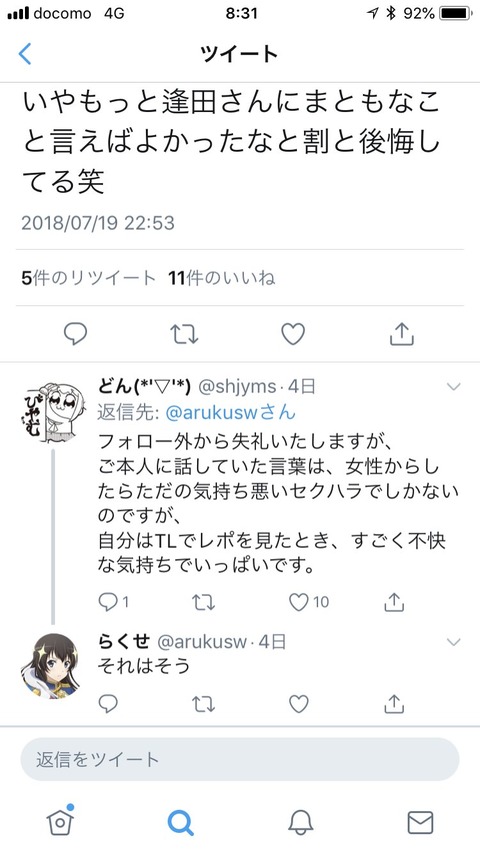Reply to the main tweet
This screenshot has height=854, width=480.
pyautogui.click(x=75, y=333)
